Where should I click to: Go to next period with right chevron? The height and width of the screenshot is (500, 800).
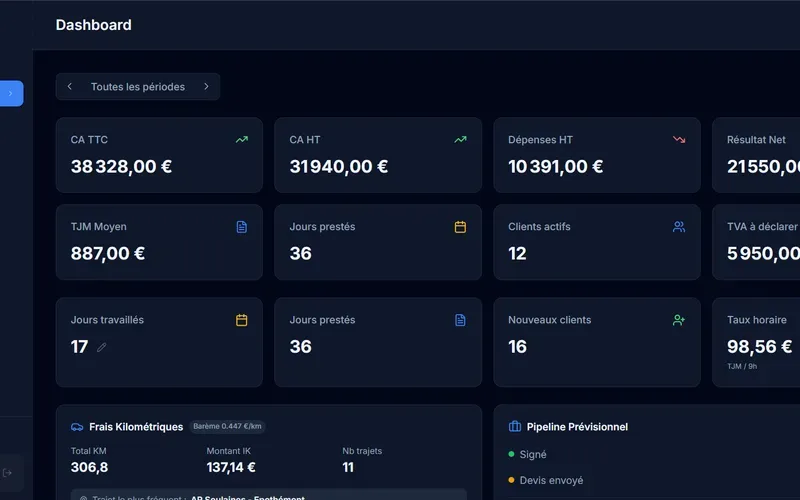(206, 87)
